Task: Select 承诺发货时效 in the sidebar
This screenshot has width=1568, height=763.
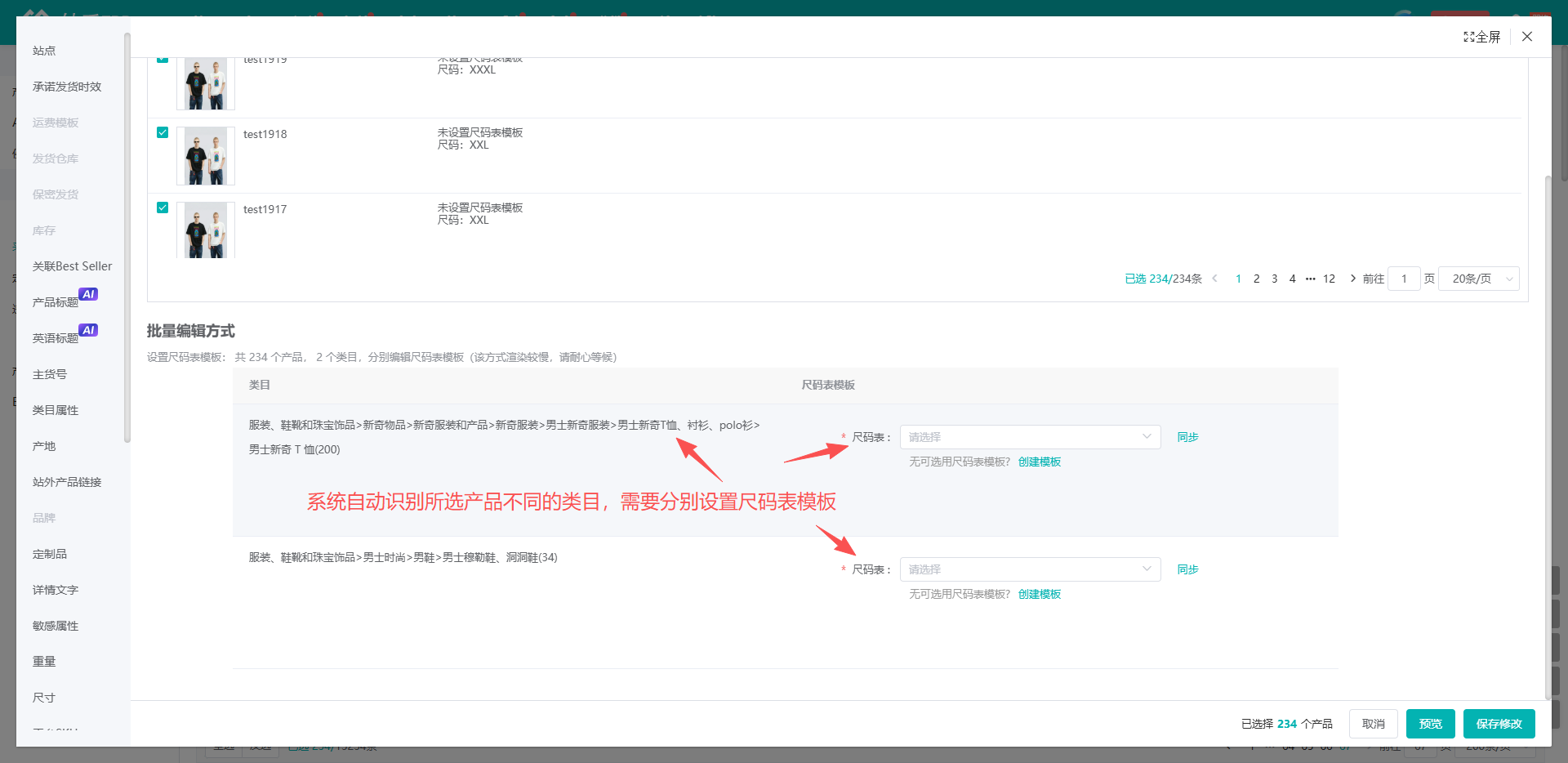Action: [67, 87]
